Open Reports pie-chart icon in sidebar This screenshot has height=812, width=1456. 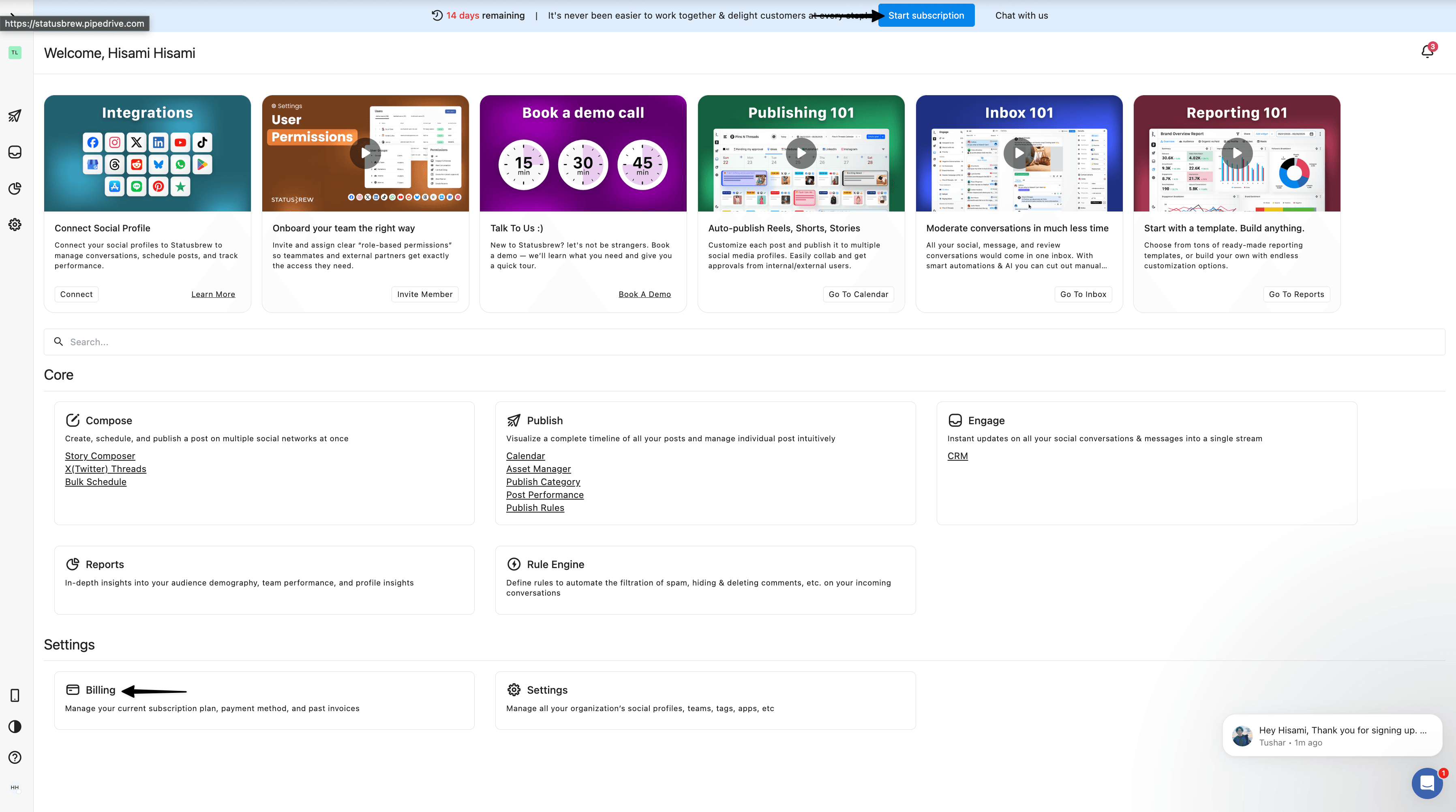point(15,188)
